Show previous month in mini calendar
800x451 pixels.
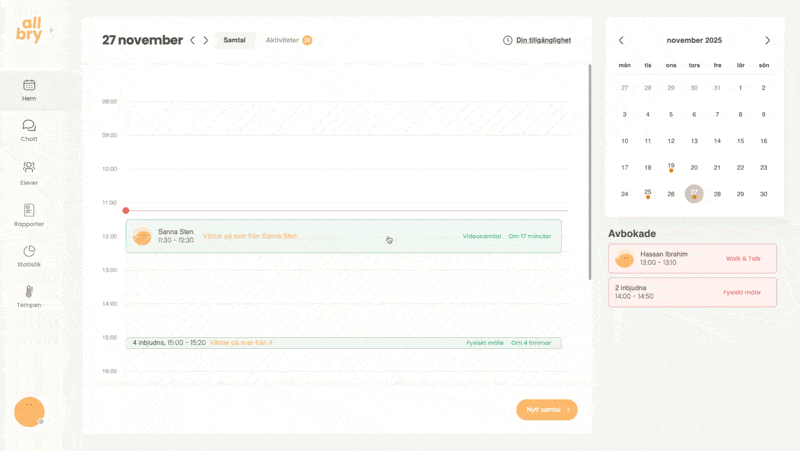(621, 41)
